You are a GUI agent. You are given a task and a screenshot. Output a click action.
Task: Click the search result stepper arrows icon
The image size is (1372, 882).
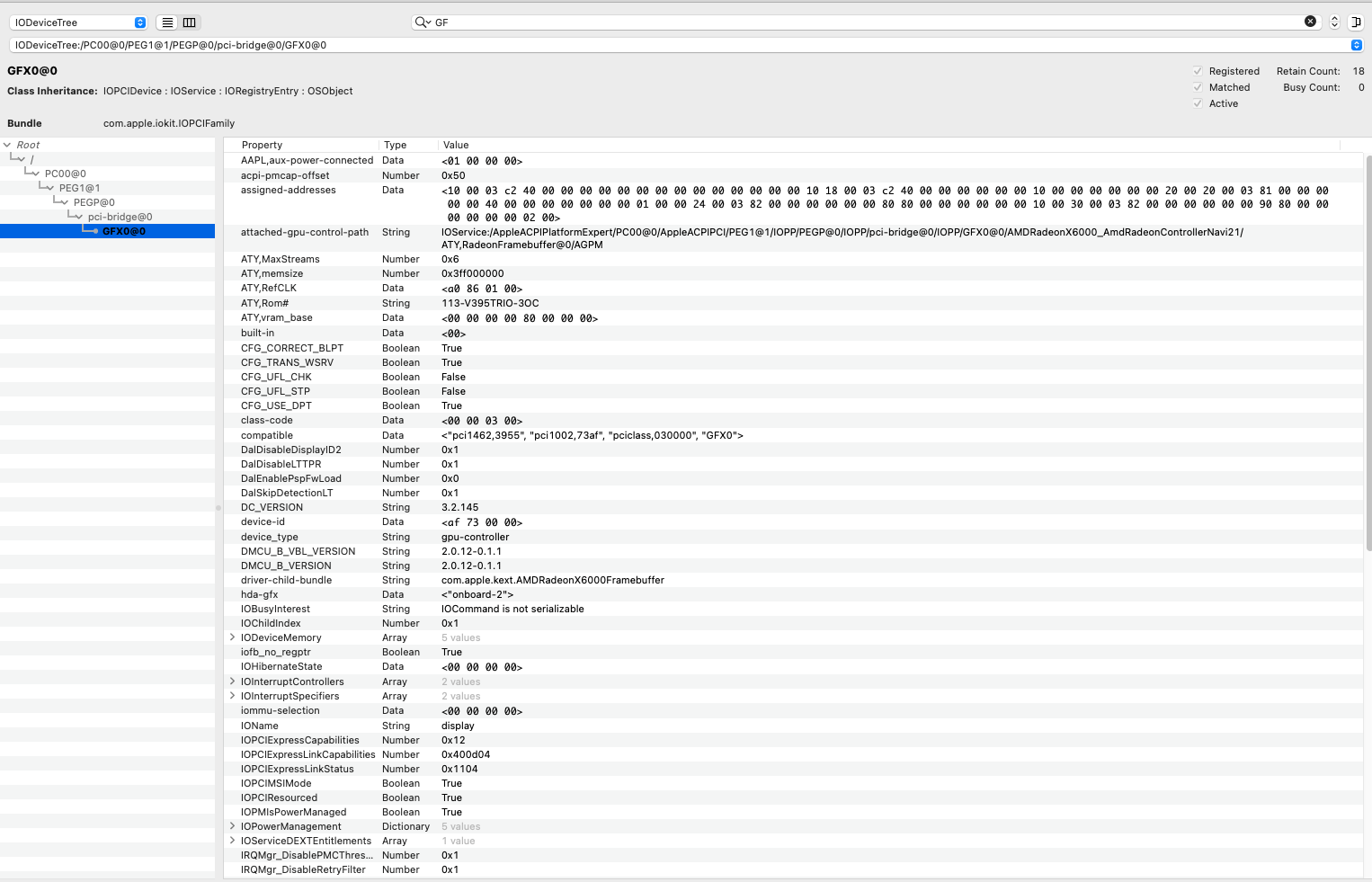point(1334,21)
